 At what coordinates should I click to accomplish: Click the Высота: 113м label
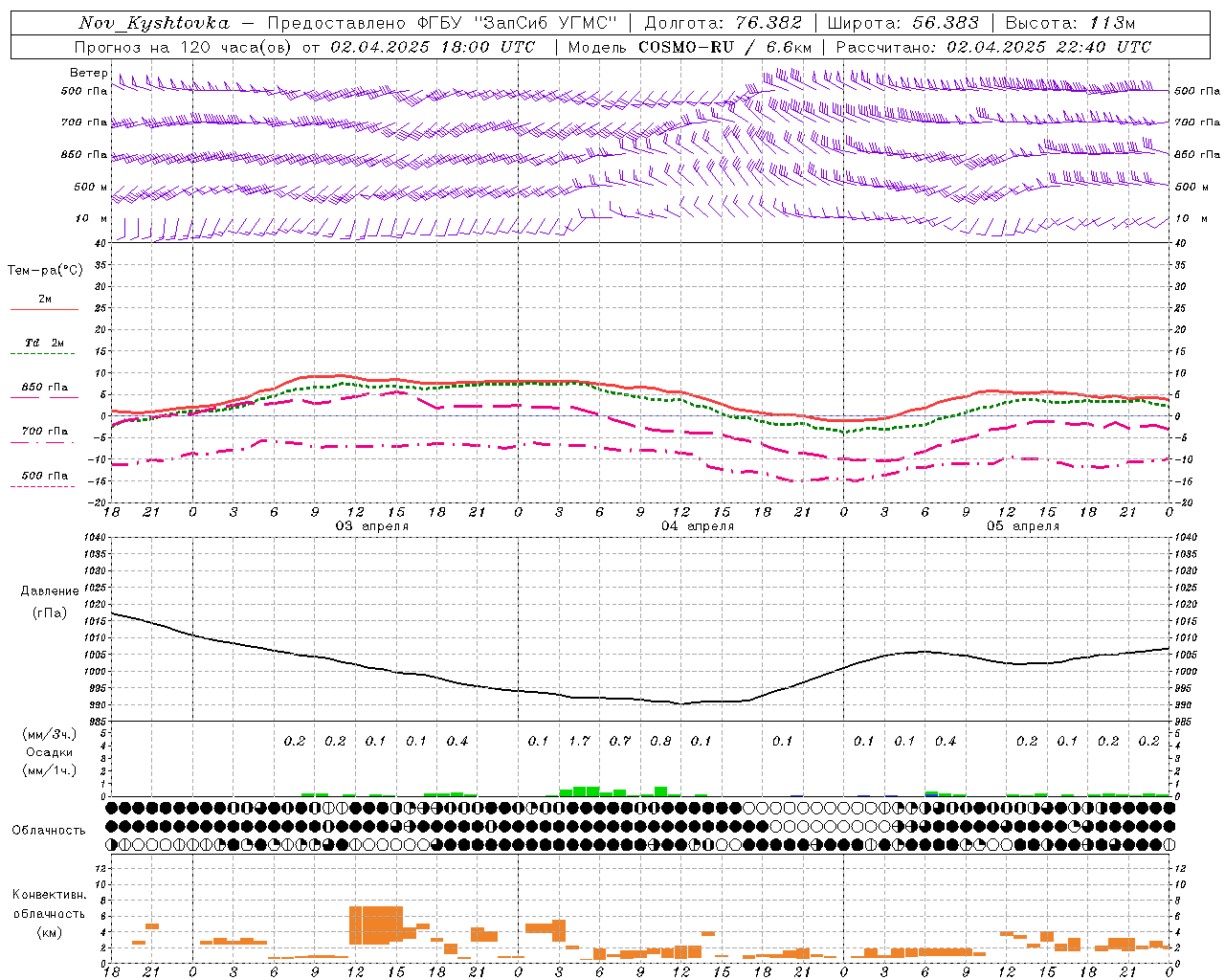(1070, 23)
